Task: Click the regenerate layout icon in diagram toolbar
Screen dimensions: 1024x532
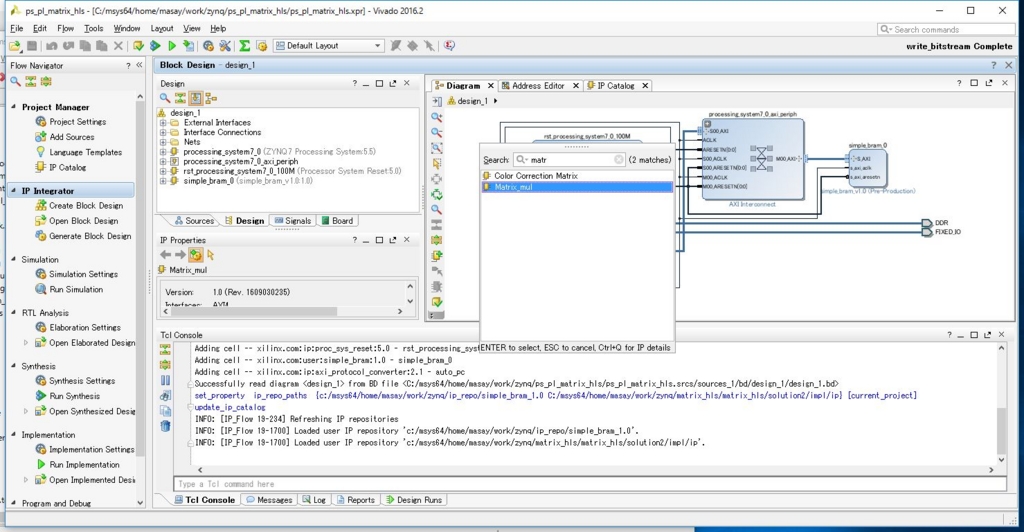Action: click(437, 195)
